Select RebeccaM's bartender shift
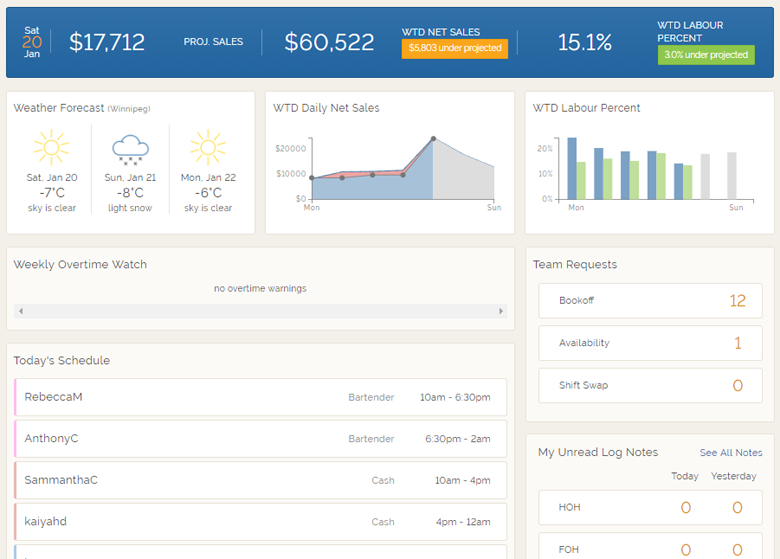Image resolution: width=780 pixels, height=559 pixels. coord(261,397)
